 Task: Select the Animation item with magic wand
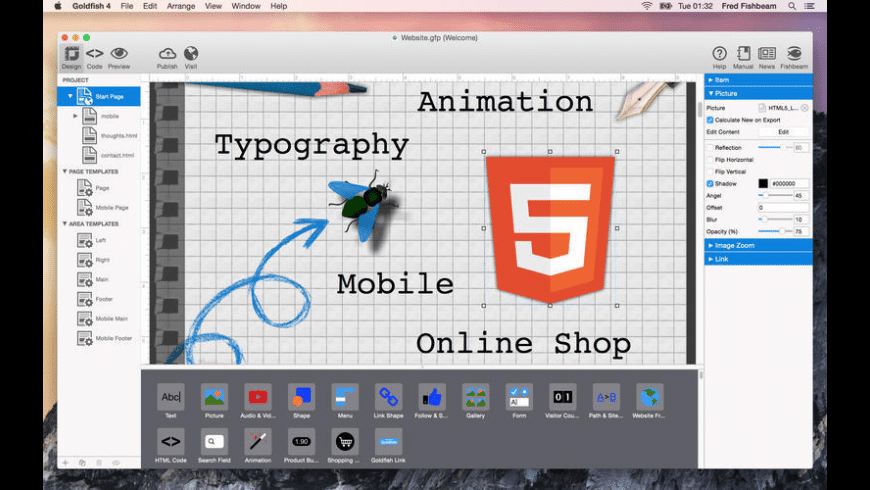coord(257,446)
